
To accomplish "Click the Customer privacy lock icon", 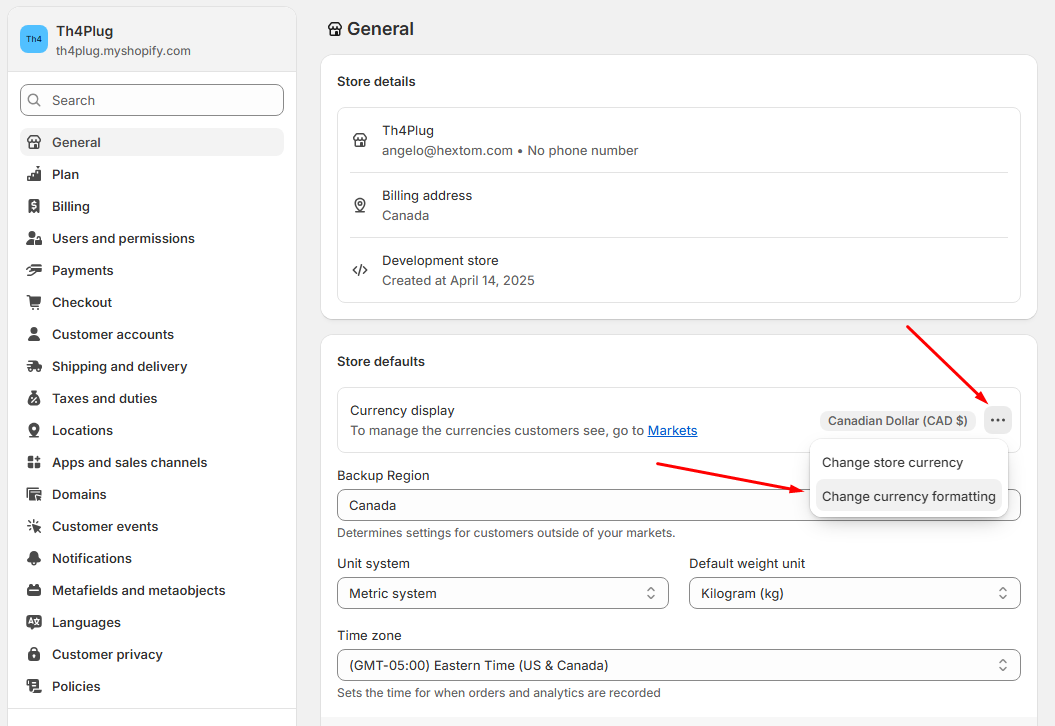I will [x=34, y=654].
